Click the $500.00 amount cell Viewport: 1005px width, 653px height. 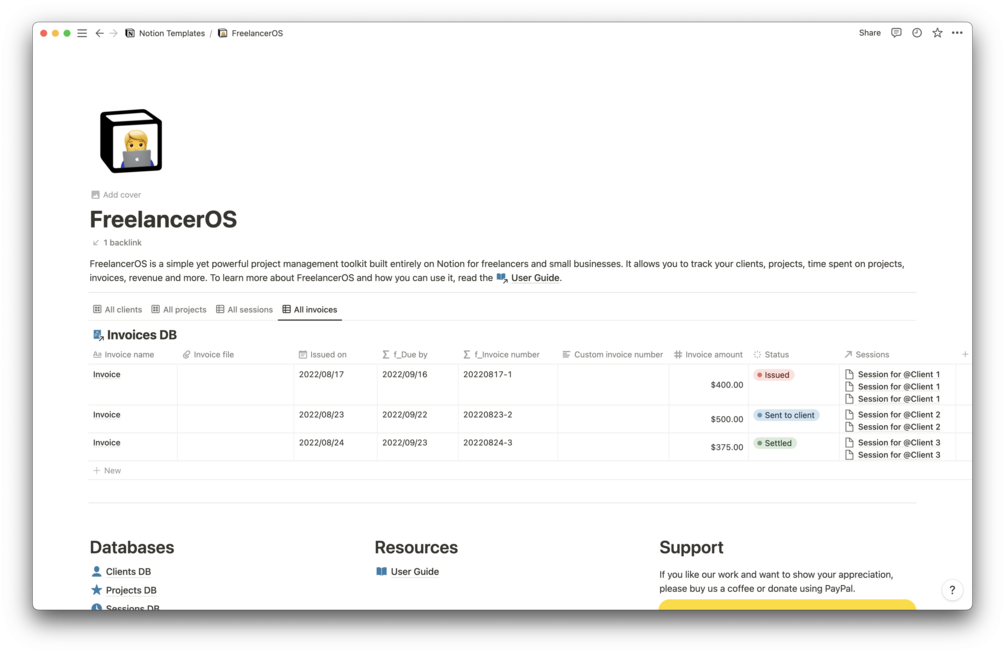point(708,419)
